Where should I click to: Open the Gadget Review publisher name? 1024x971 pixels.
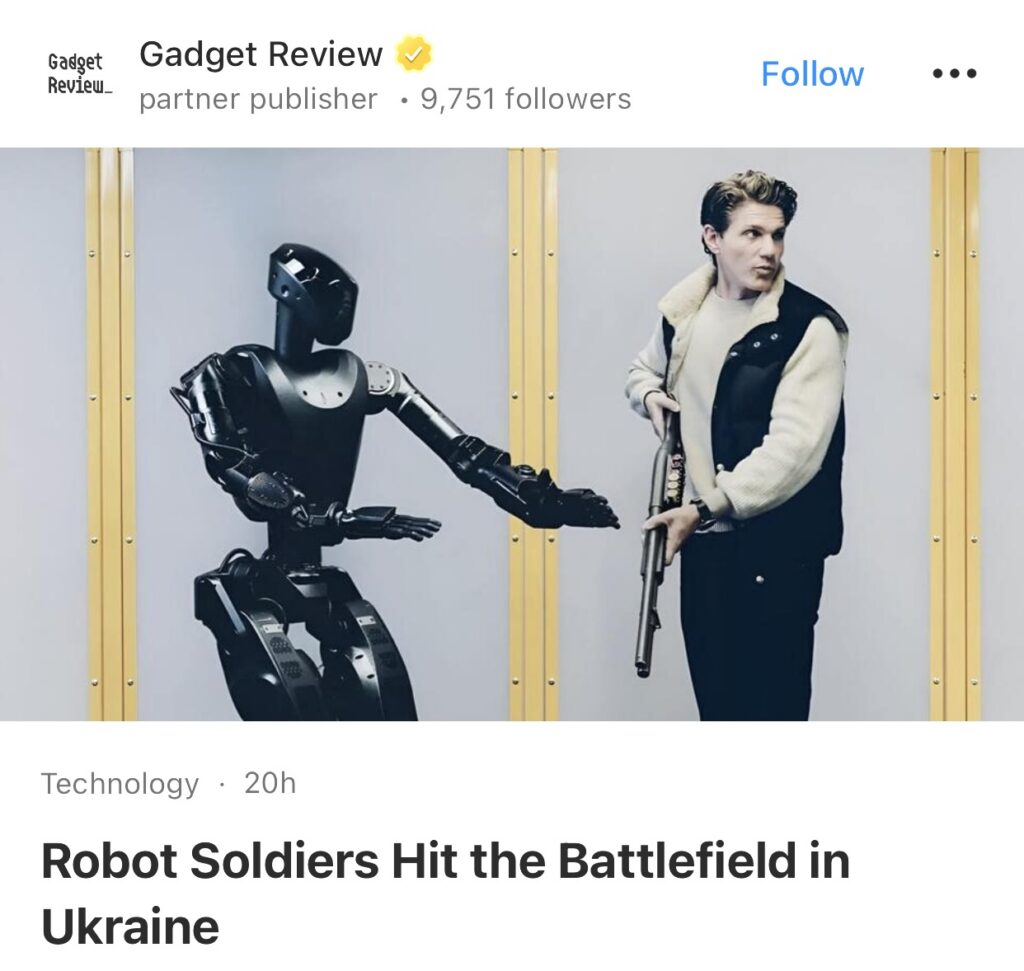(261, 54)
